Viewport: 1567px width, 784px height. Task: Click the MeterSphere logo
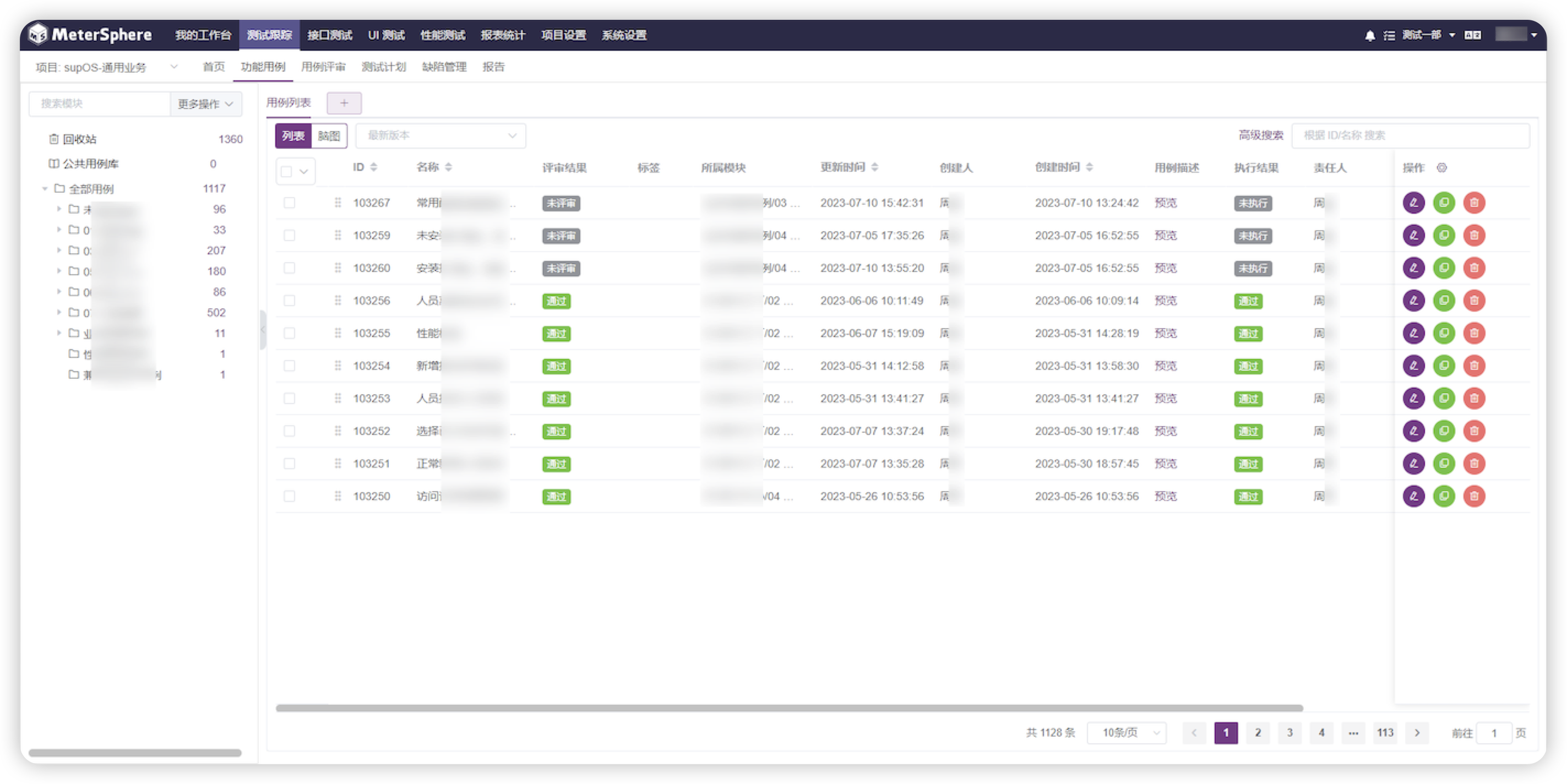90,35
